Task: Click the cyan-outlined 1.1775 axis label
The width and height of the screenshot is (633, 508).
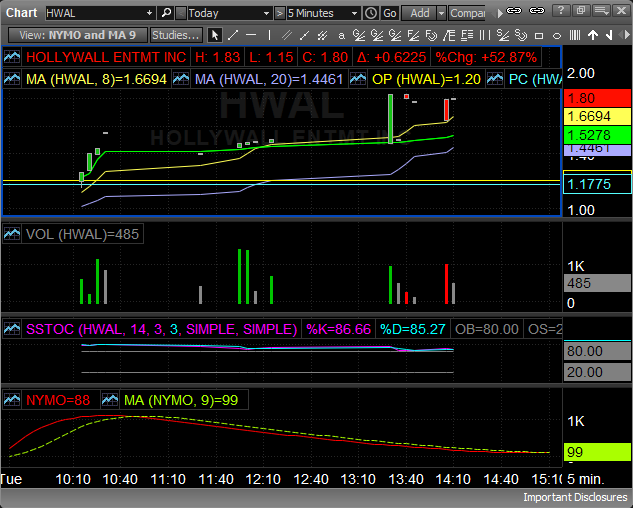Action: [x=597, y=184]
